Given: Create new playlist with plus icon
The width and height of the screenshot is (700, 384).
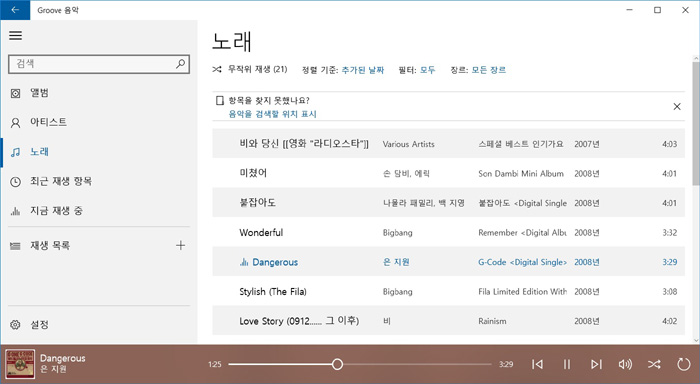Looking at the screenshot, I should click(x=180, y=245).
